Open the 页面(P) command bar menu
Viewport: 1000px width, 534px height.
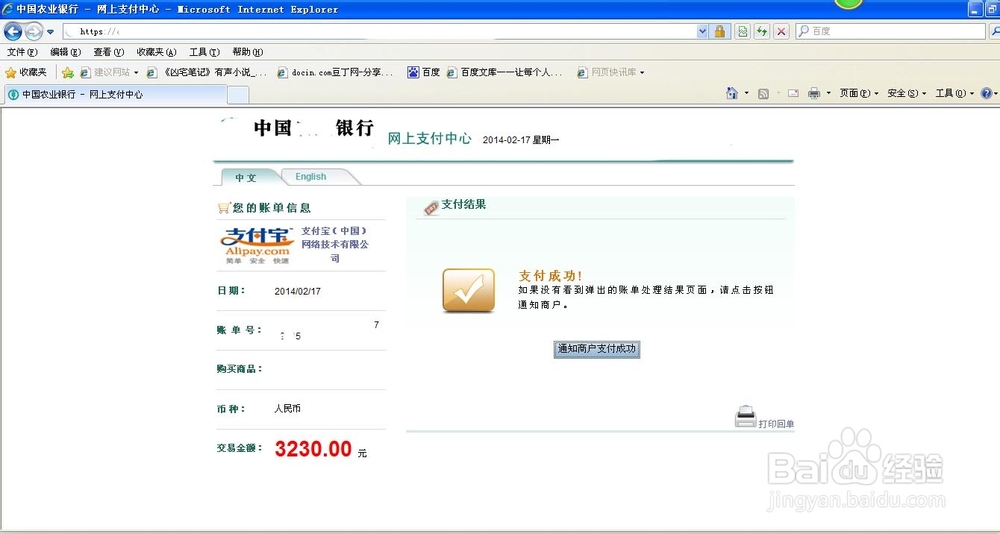tap(858, 94)
